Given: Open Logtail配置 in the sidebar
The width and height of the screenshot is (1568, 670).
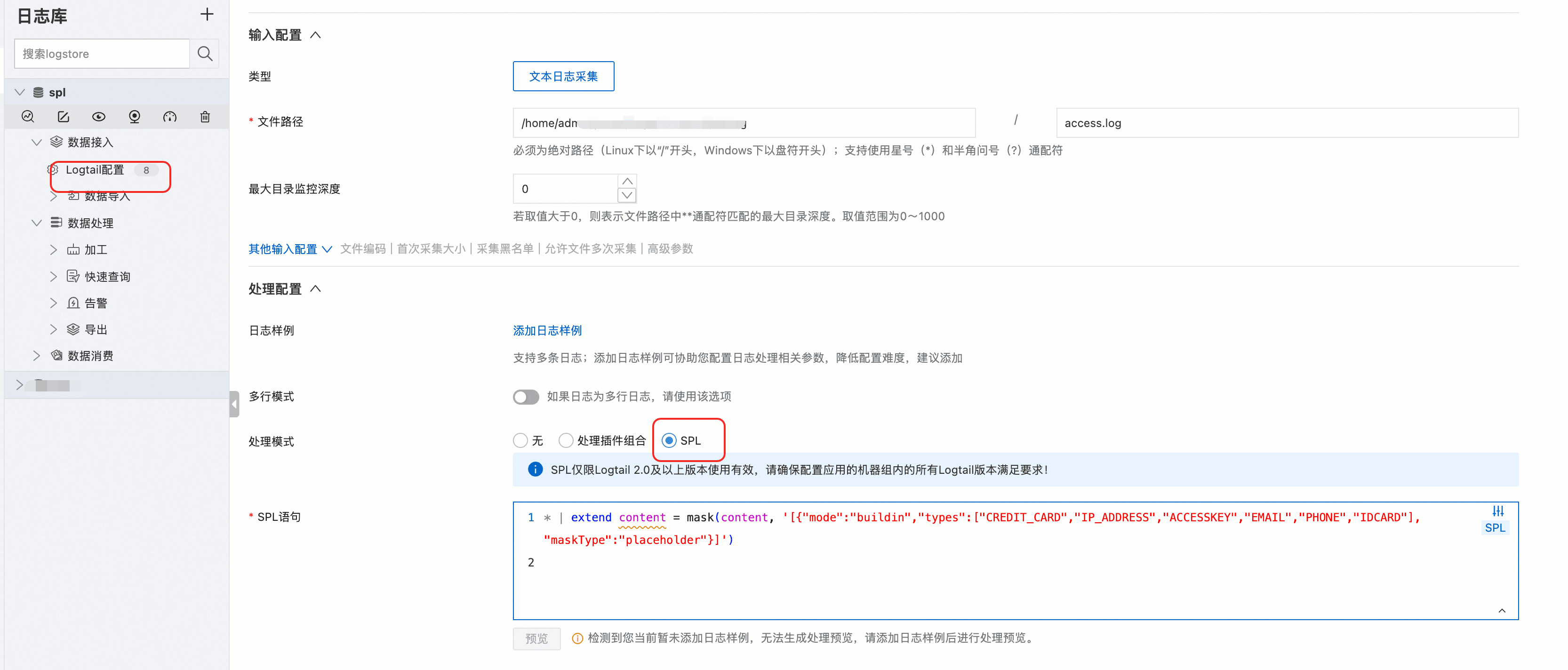Looking at the screenshot, I should coord(95,170).
